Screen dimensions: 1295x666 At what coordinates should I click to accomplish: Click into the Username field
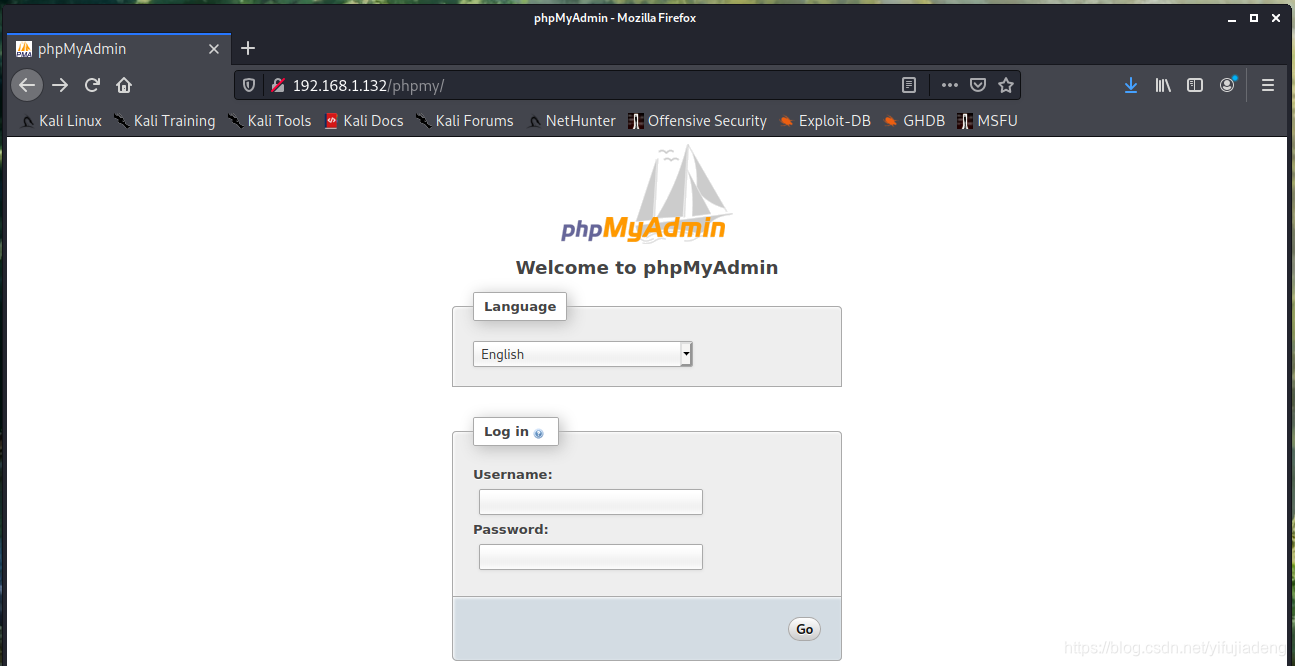(591, 502)
